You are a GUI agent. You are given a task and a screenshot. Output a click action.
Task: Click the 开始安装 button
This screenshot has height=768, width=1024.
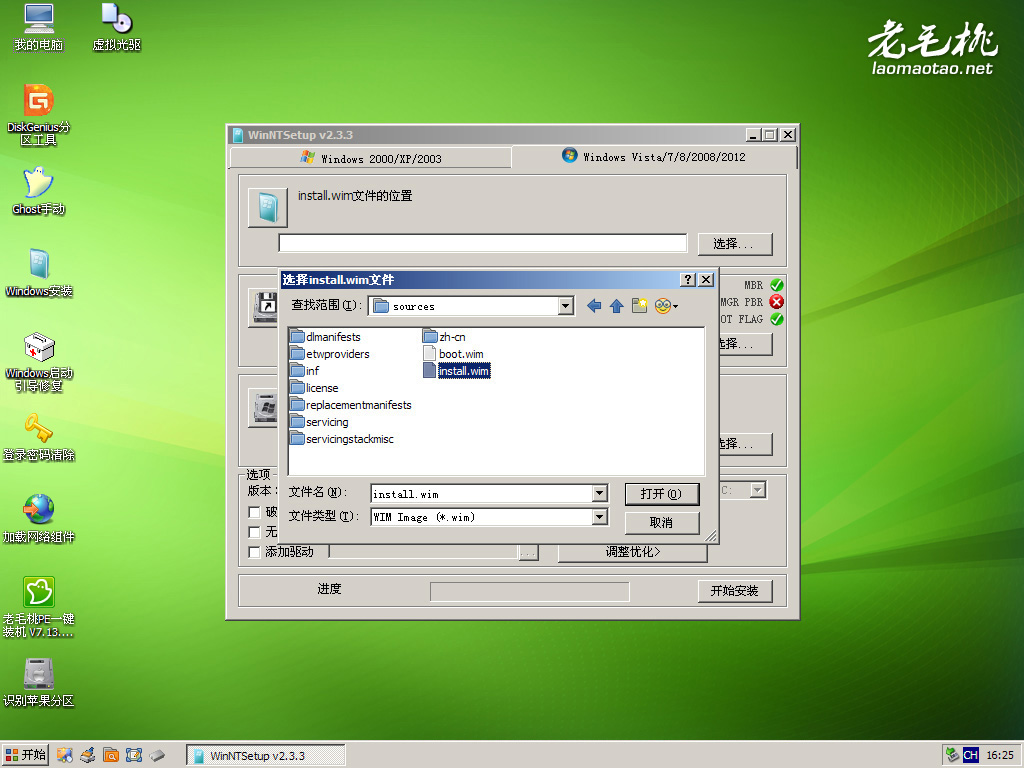(x=735, y=590)
